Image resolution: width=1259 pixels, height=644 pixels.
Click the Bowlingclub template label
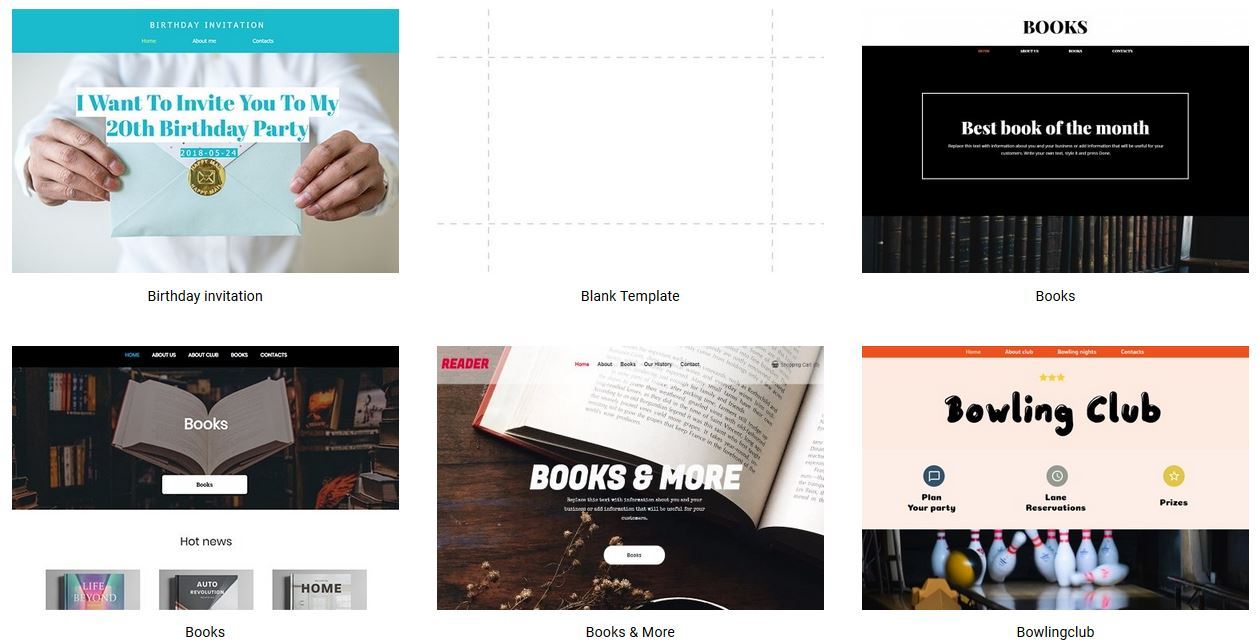point(1055,632)
